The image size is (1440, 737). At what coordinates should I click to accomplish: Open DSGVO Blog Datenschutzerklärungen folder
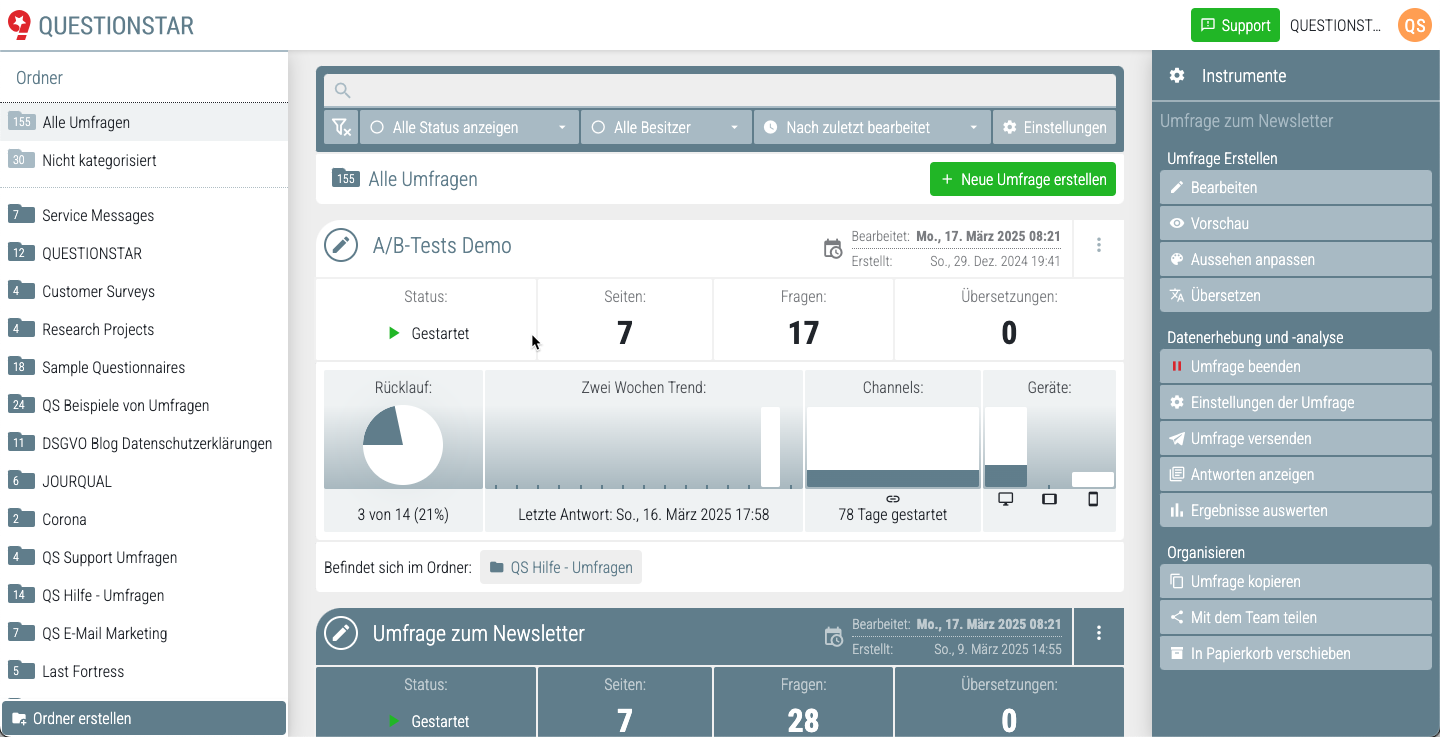tap(144, 443)
